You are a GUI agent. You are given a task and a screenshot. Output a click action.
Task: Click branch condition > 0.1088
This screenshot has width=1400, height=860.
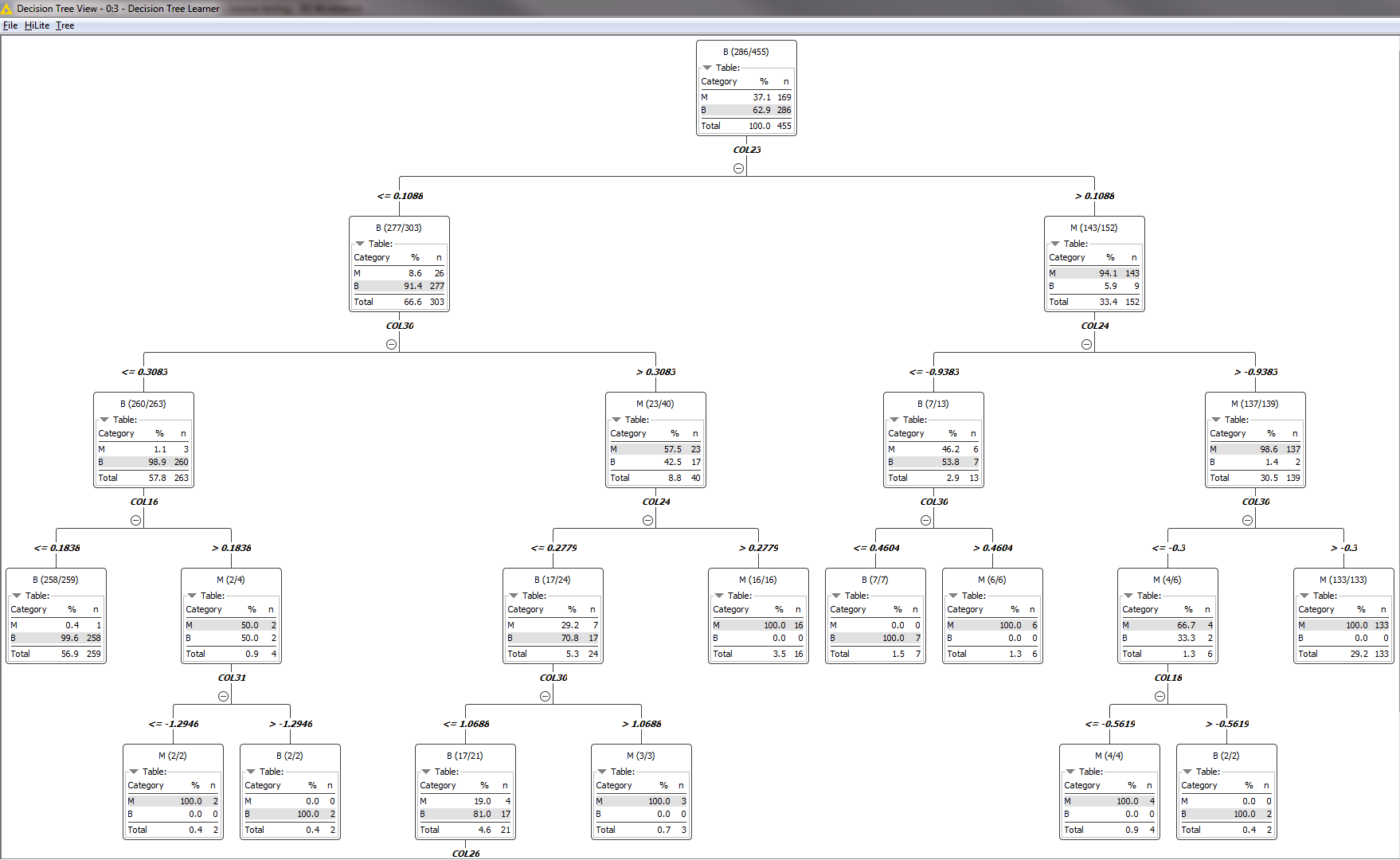pyautogui.click(x=1095, y=196)
